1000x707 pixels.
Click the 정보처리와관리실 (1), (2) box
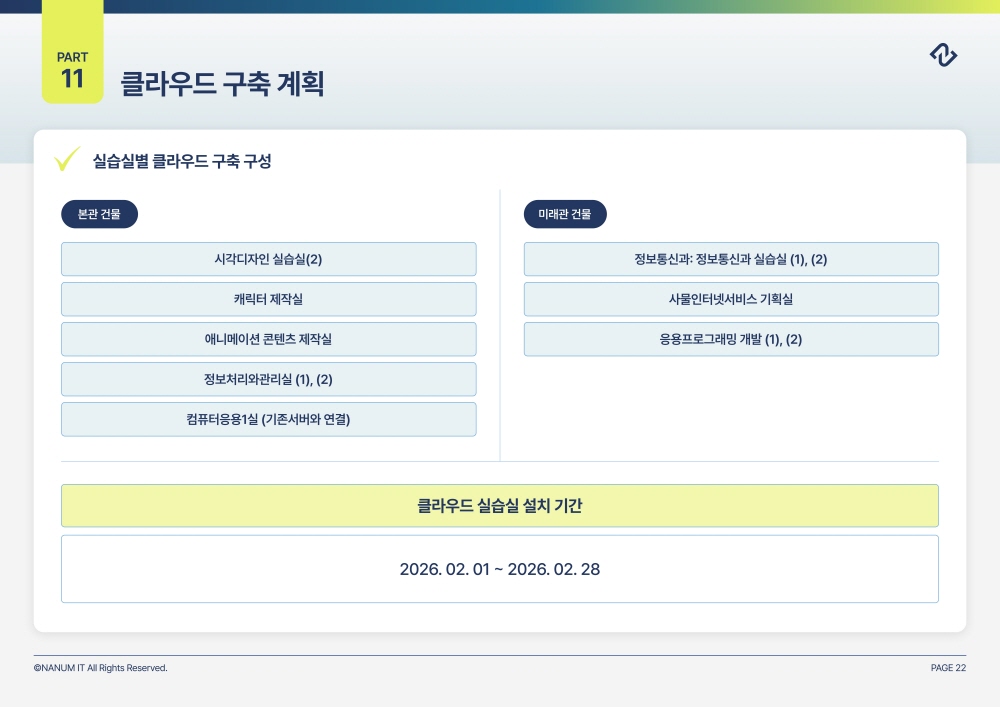(x=268, y=379)
